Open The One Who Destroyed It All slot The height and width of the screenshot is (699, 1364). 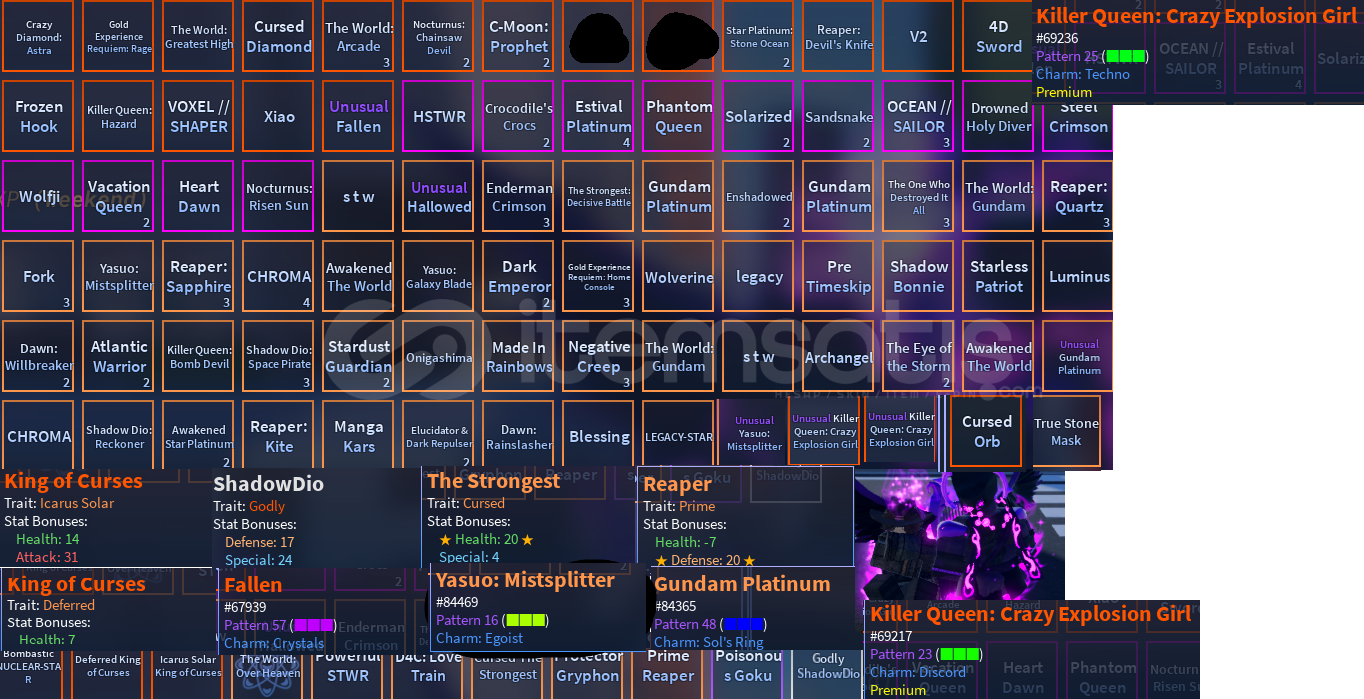coord(919,196)
